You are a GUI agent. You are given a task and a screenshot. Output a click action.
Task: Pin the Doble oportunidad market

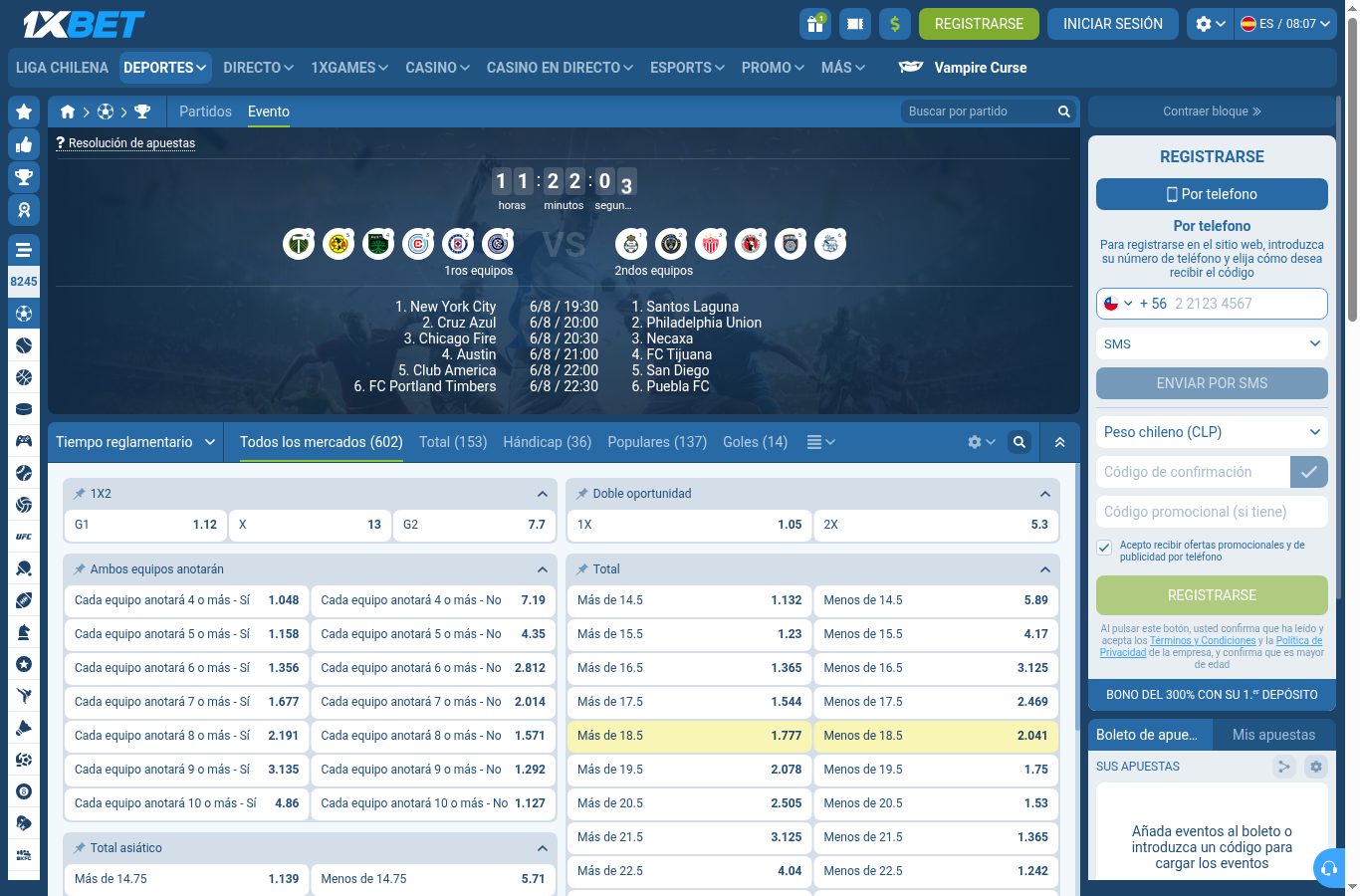(x=582, y=494)
